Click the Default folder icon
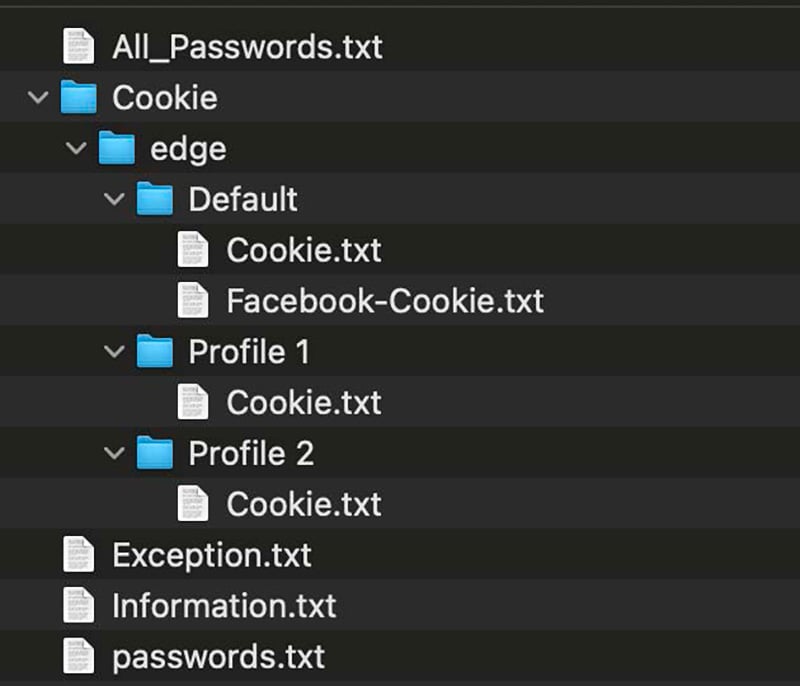 pyautogui.click(x=154, y=199)
